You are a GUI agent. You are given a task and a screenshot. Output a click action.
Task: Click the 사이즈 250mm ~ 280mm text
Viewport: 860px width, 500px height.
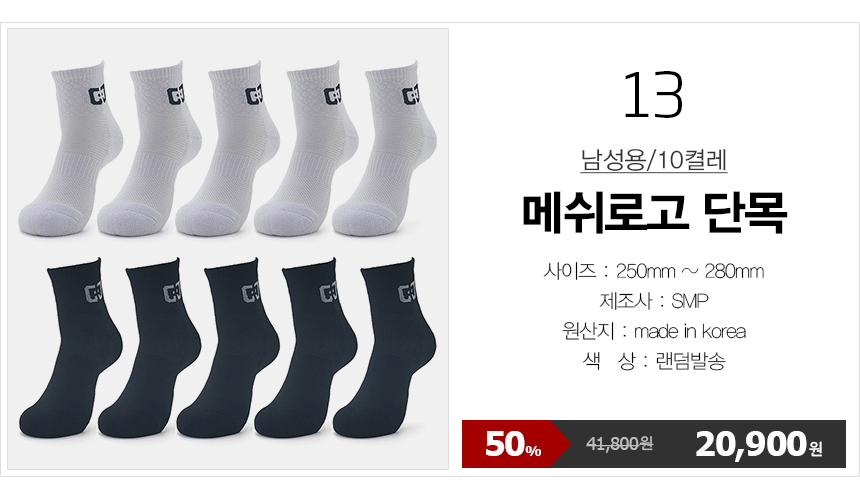click(654, 271)
